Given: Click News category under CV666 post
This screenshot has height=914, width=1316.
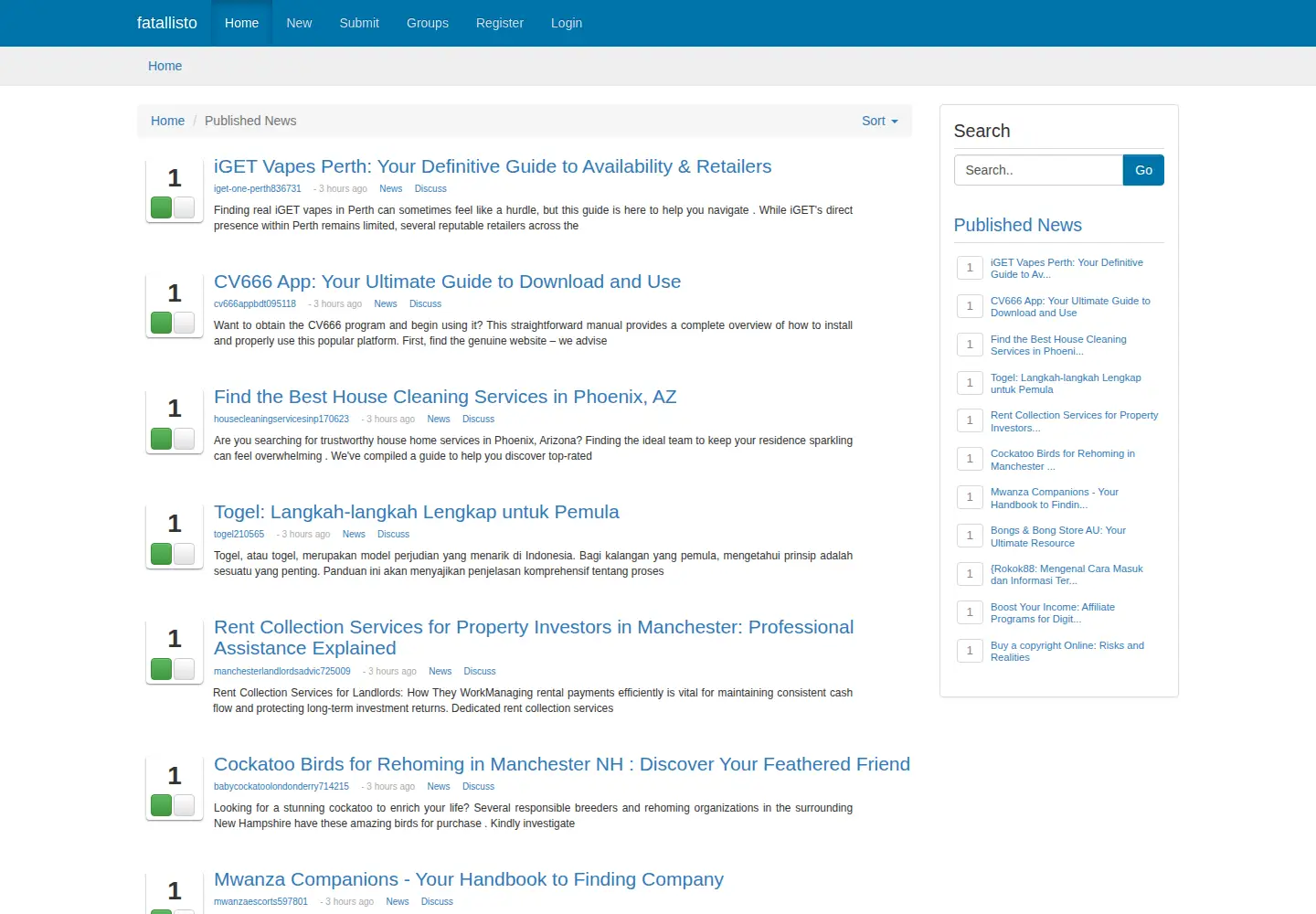Looking at the screenshot, I should pyautogui.click(x=386, y=303).
